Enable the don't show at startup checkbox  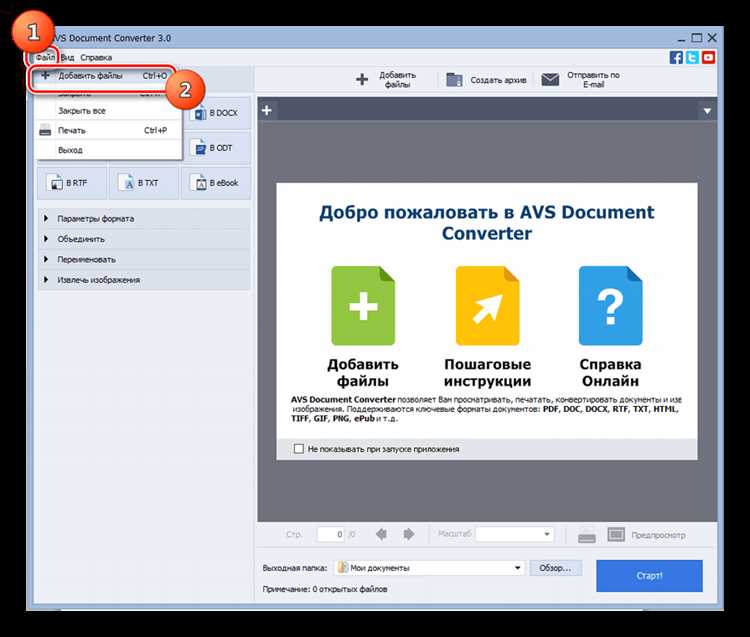[299, 449]
